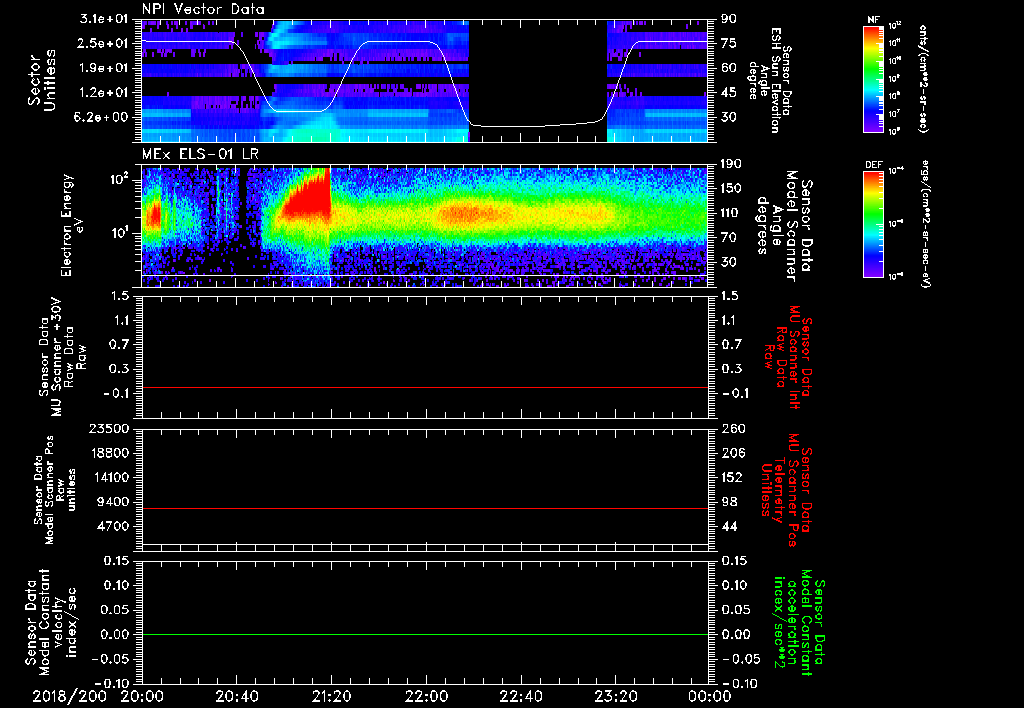Click the red line in Scanner Pos panel
This screenshot has height=708, width=1024.
[x=424, y=508]
